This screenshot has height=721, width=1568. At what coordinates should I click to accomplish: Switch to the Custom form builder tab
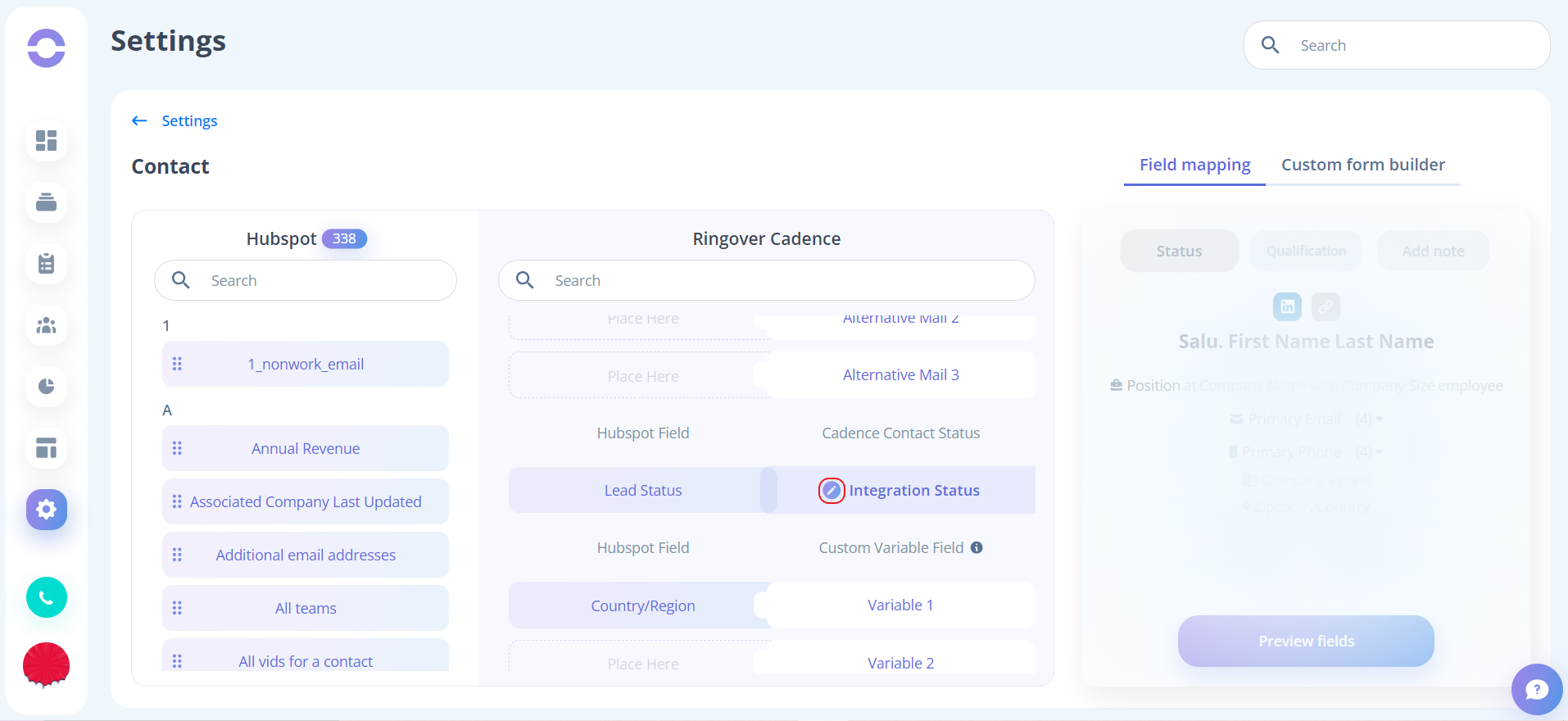coord(1363,165)
